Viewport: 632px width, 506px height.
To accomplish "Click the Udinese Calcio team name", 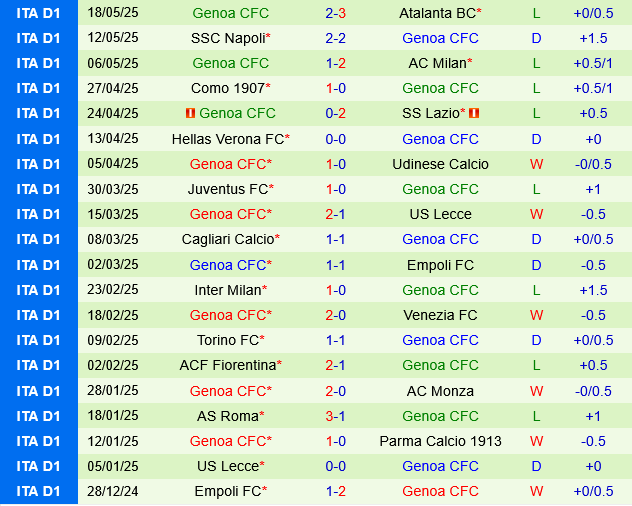I will tap(440, 164).
